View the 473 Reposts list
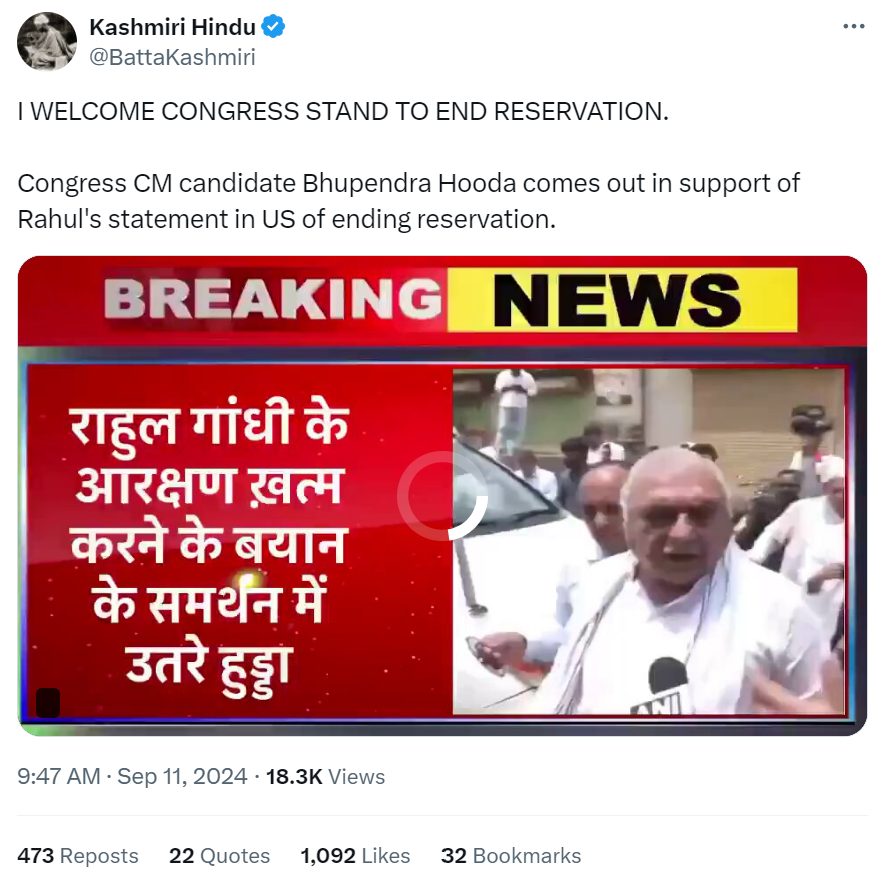 [x=78, y=855]
